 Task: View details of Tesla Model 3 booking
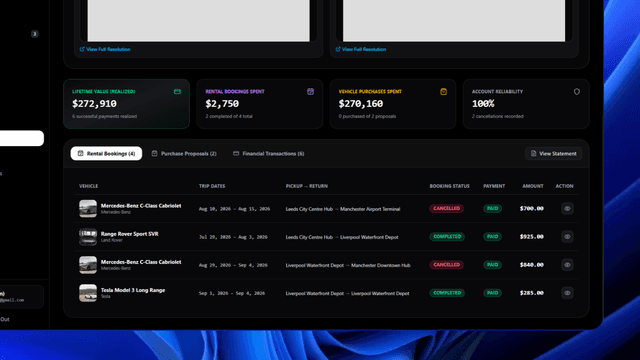[x=567, y=293]
